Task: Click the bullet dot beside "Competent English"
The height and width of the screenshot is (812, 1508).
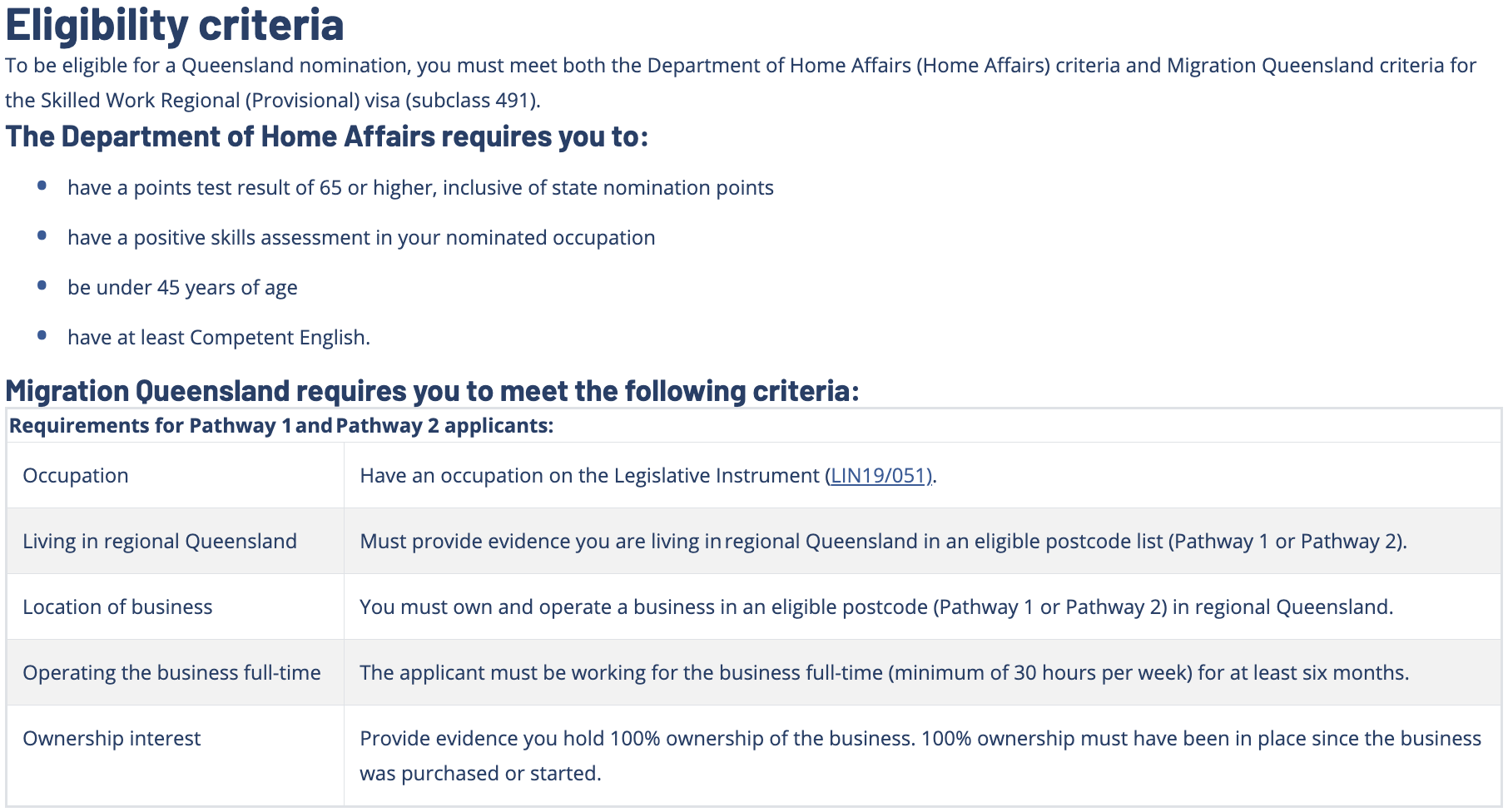Action: point(42,335)
